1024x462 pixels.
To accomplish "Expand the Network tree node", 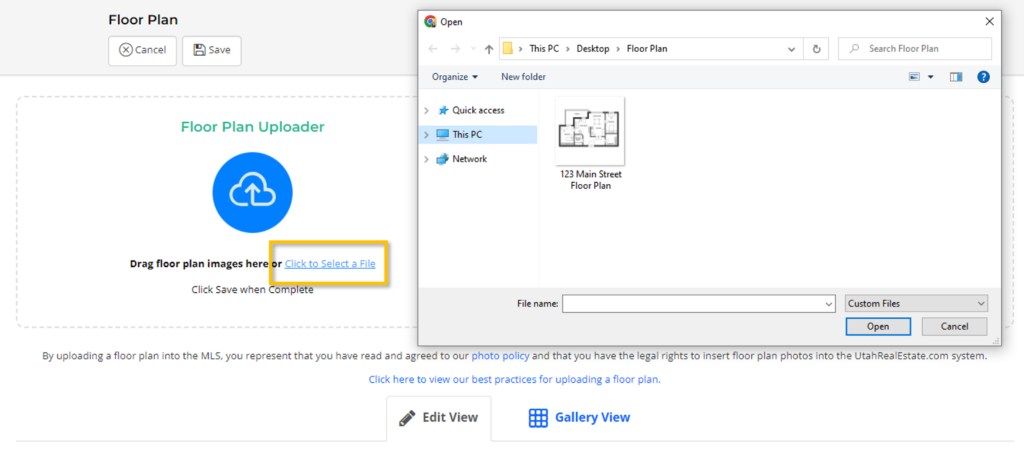I will point(427,159).
